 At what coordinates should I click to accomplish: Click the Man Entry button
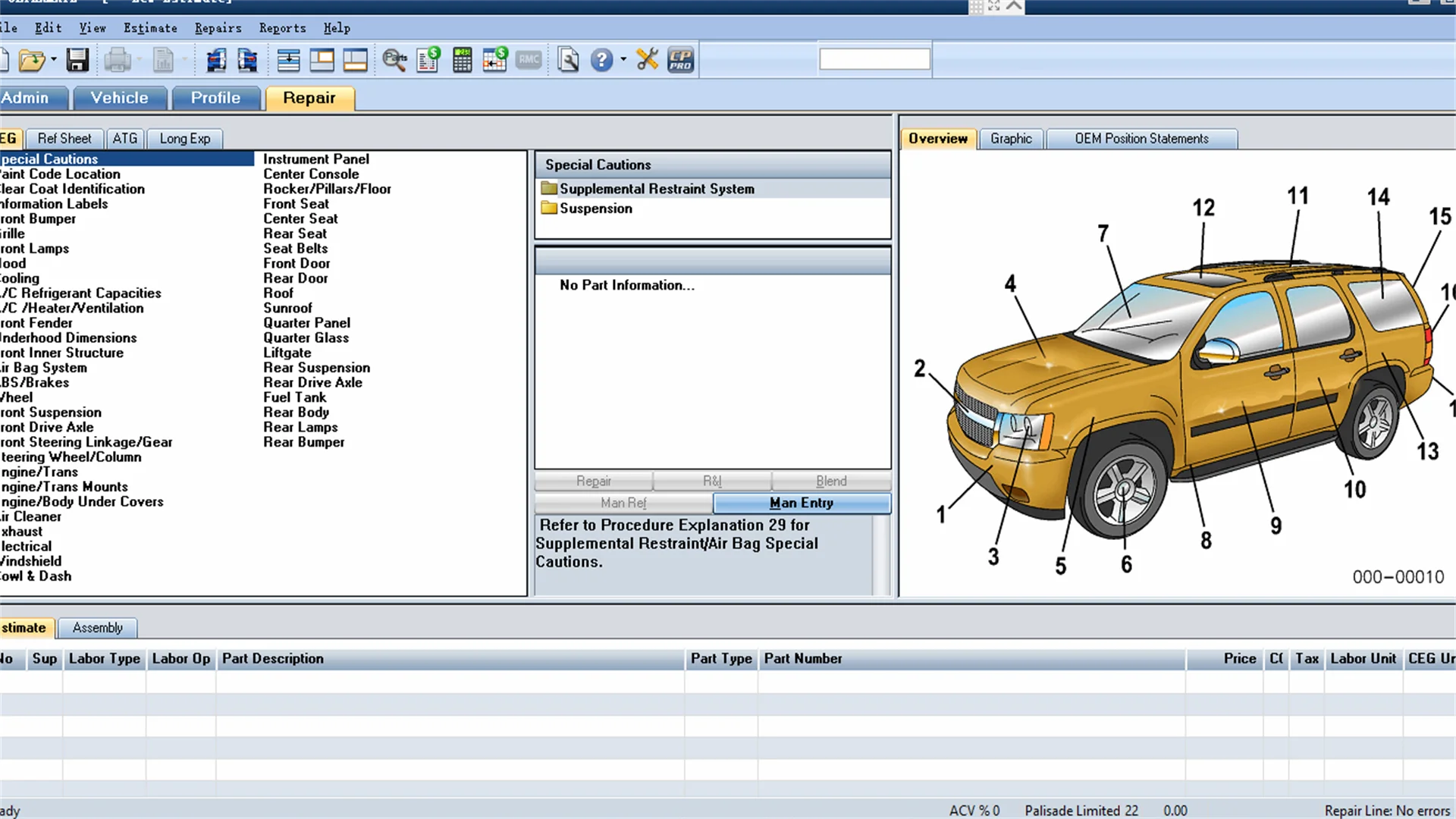coord(801,503)
